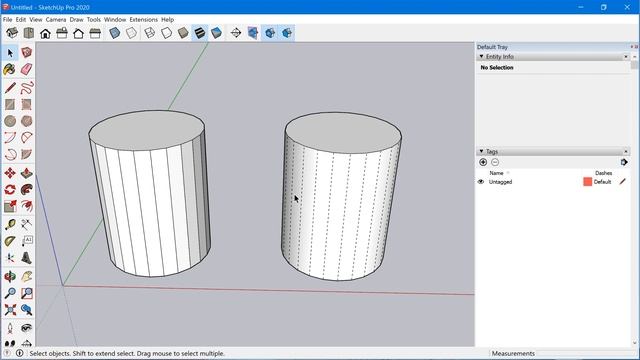Viewport: 640px width, 360px height.
Task: Choose the Pie arc tool
Action: 27,154
